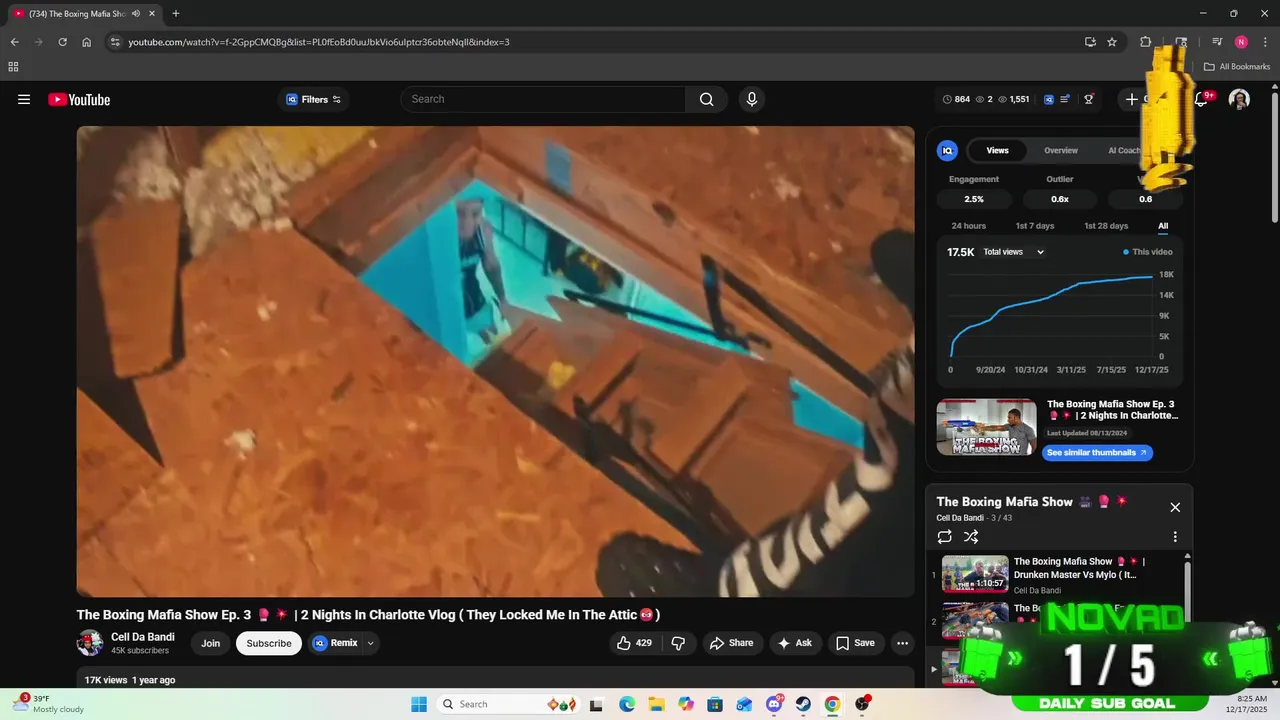Screen dimensions: 1280x720
Task: Bookmark this page with star icon
Action: (1112, 42)
